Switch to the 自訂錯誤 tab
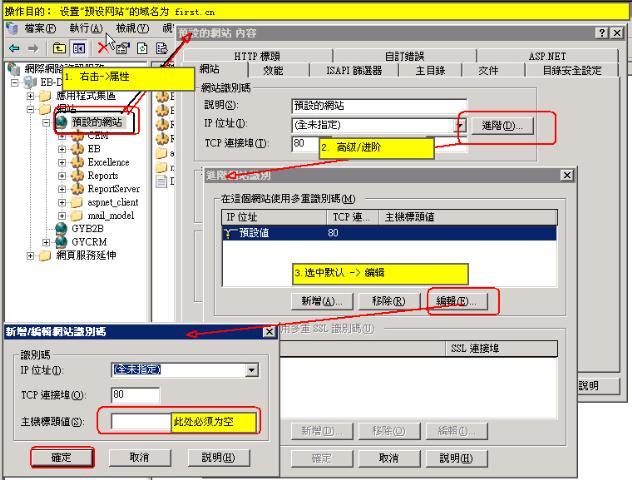 coord(405,56)
